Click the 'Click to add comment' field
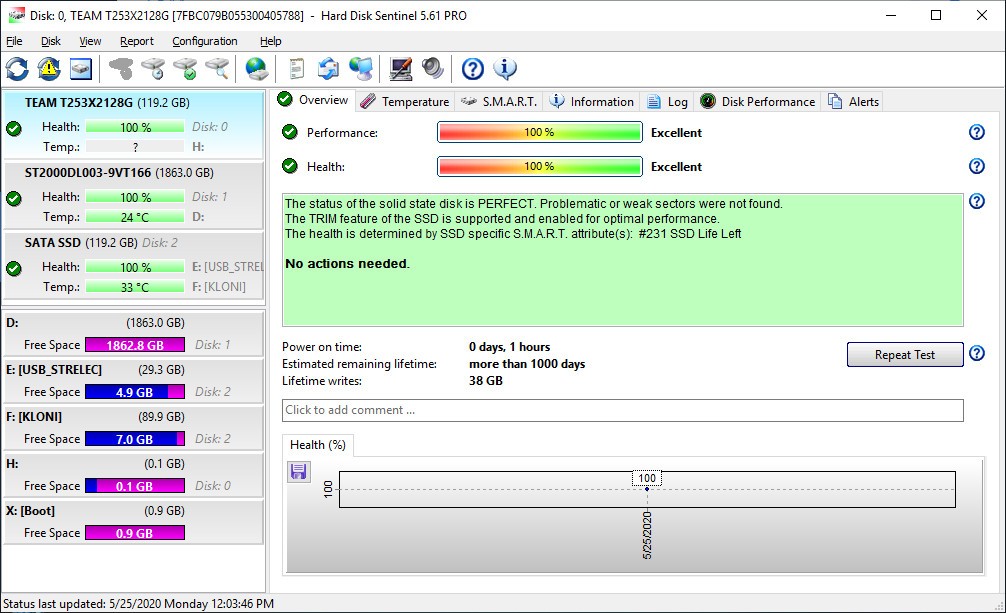Screen dimensions: 1006x613 tap(622, 410)
